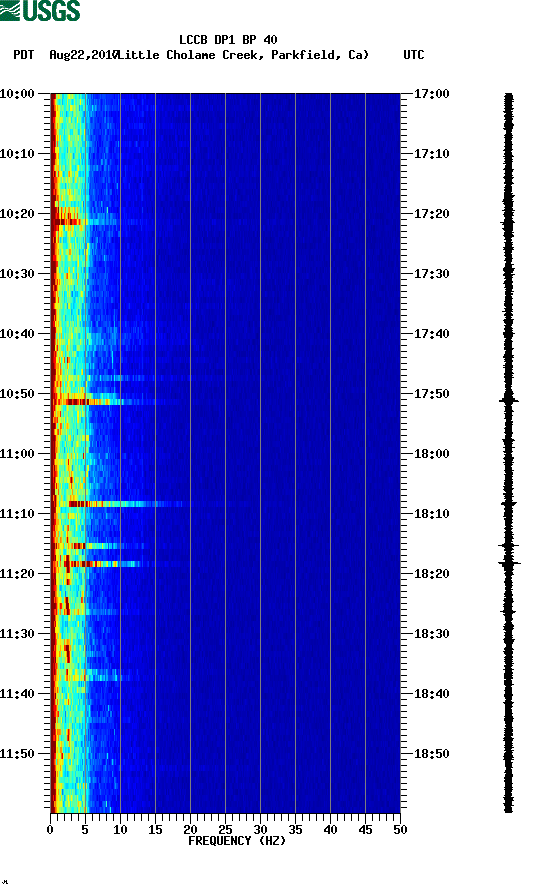Click the '10:50' PDT time label
This screenshot has width=552, height=893.
coord(17,394)
